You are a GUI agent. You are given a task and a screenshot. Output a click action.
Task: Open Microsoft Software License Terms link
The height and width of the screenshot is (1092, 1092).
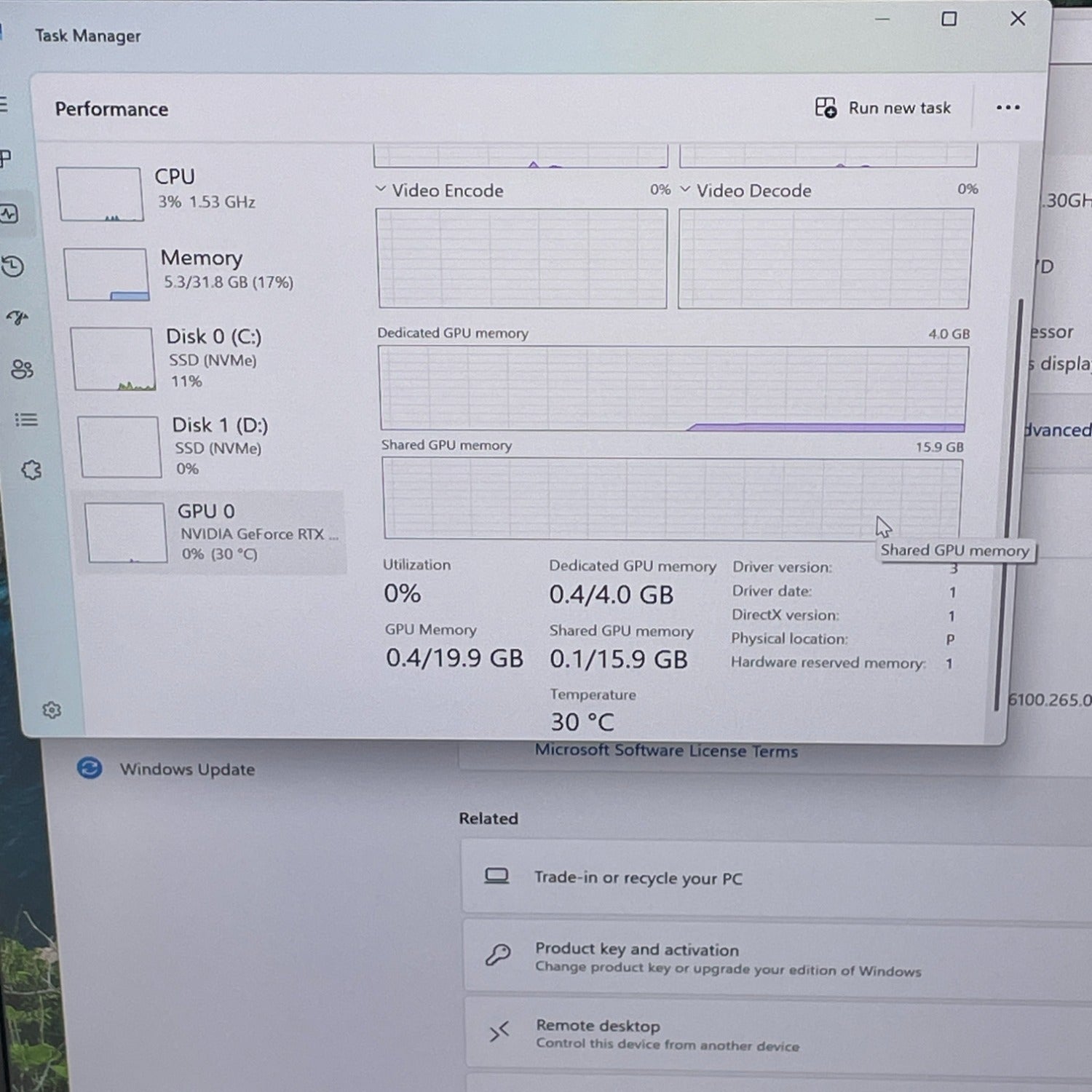tap(666, 751)
